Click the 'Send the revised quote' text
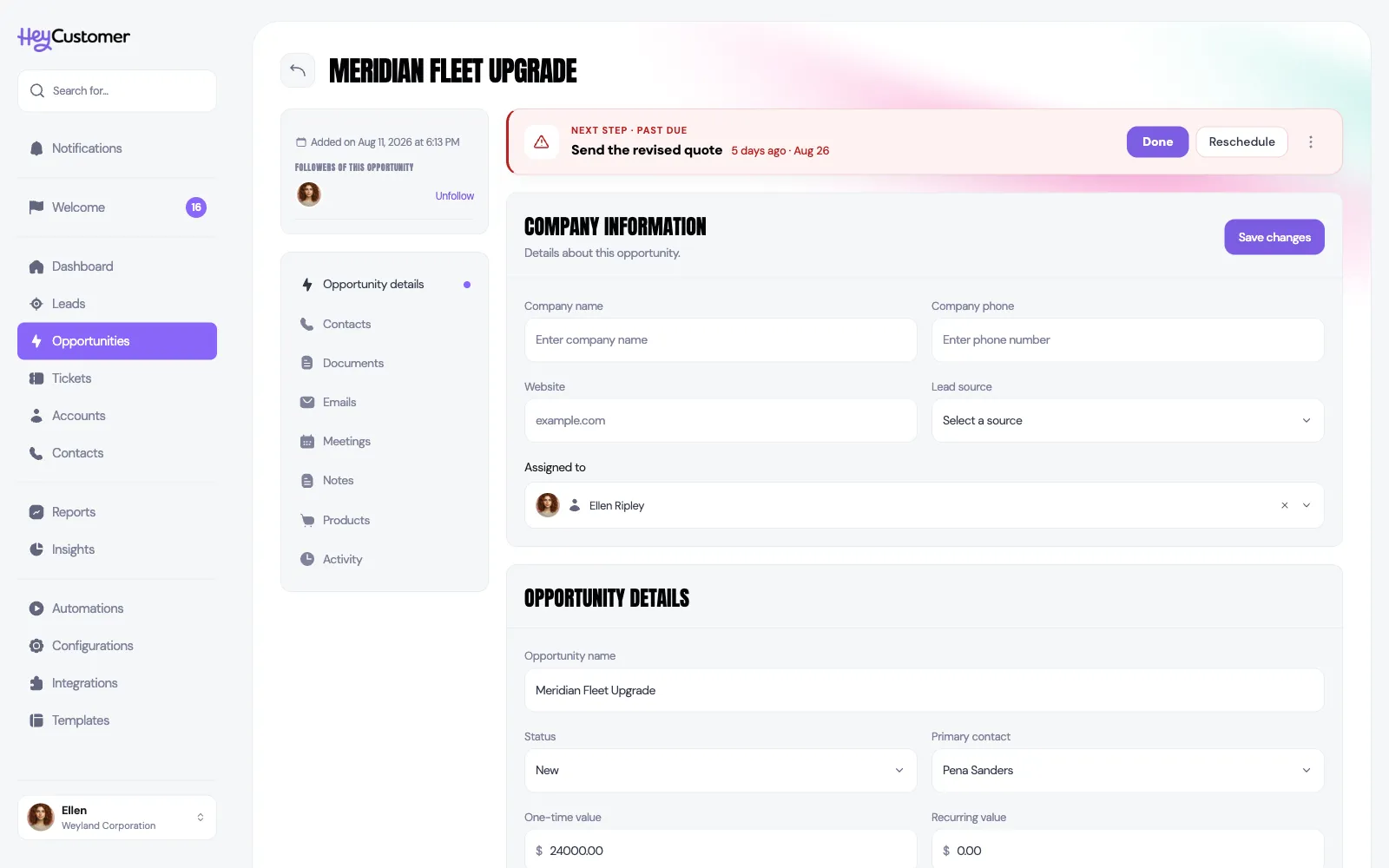 point(647,150)
